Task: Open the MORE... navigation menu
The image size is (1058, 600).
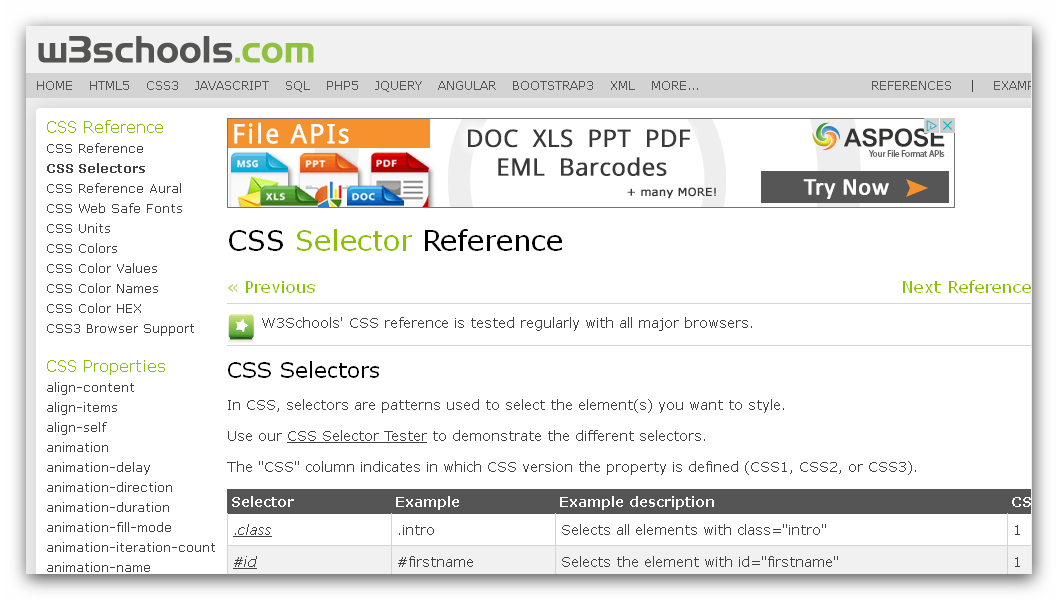Action: pos(675,86)
